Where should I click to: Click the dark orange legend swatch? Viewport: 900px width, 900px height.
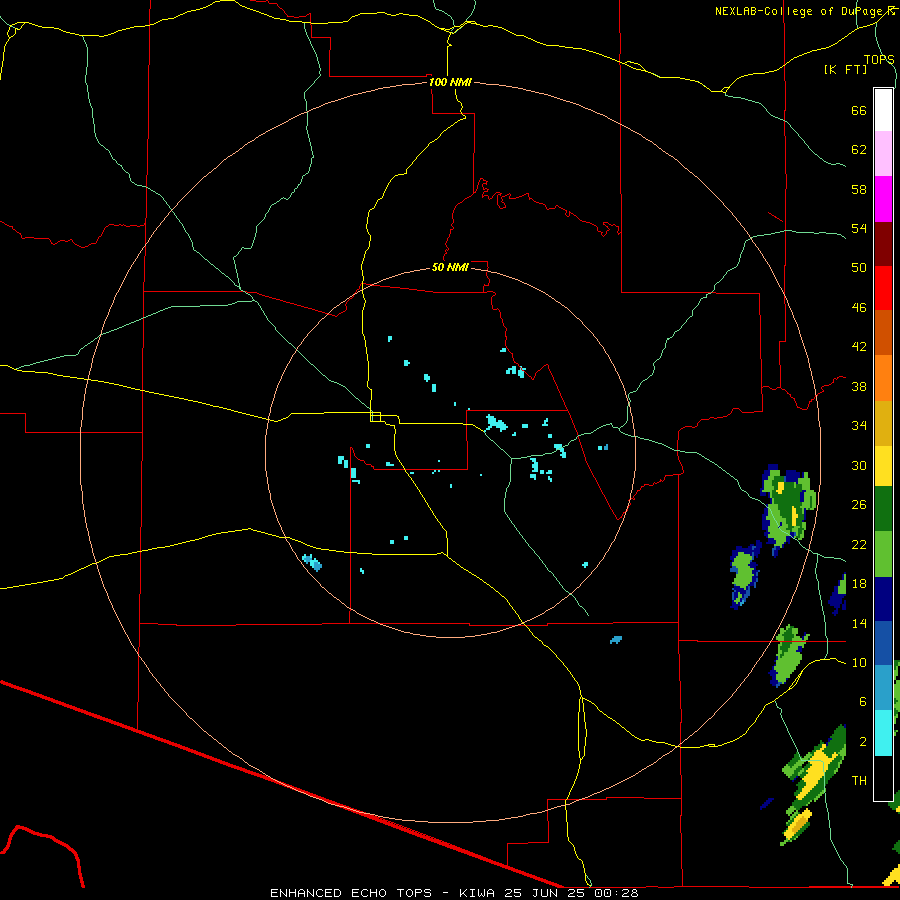pos(883,333)
